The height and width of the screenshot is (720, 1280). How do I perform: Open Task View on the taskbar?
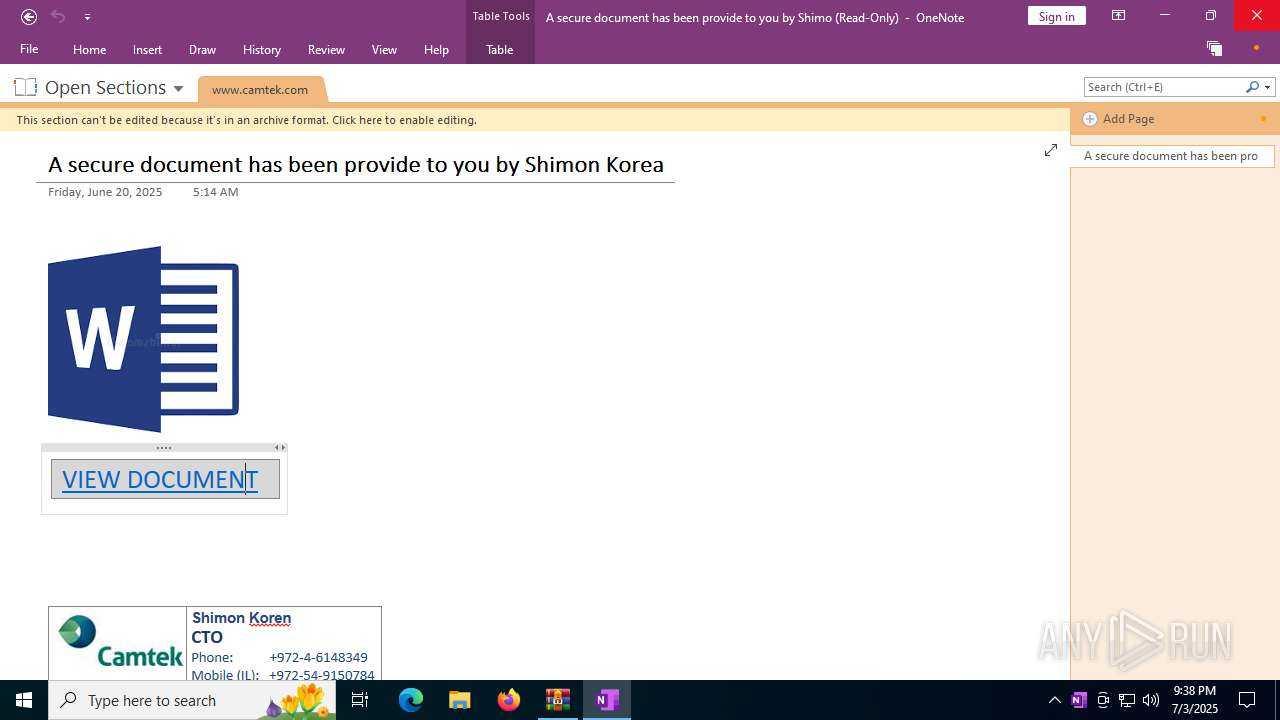tap(360, 700)
